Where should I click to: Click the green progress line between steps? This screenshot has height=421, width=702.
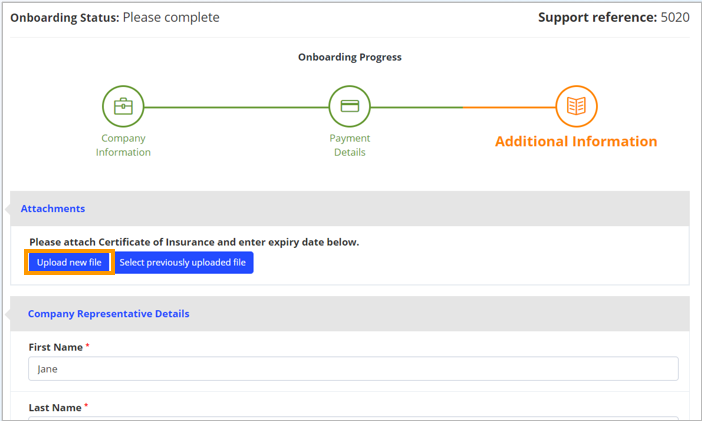(236, 107)
